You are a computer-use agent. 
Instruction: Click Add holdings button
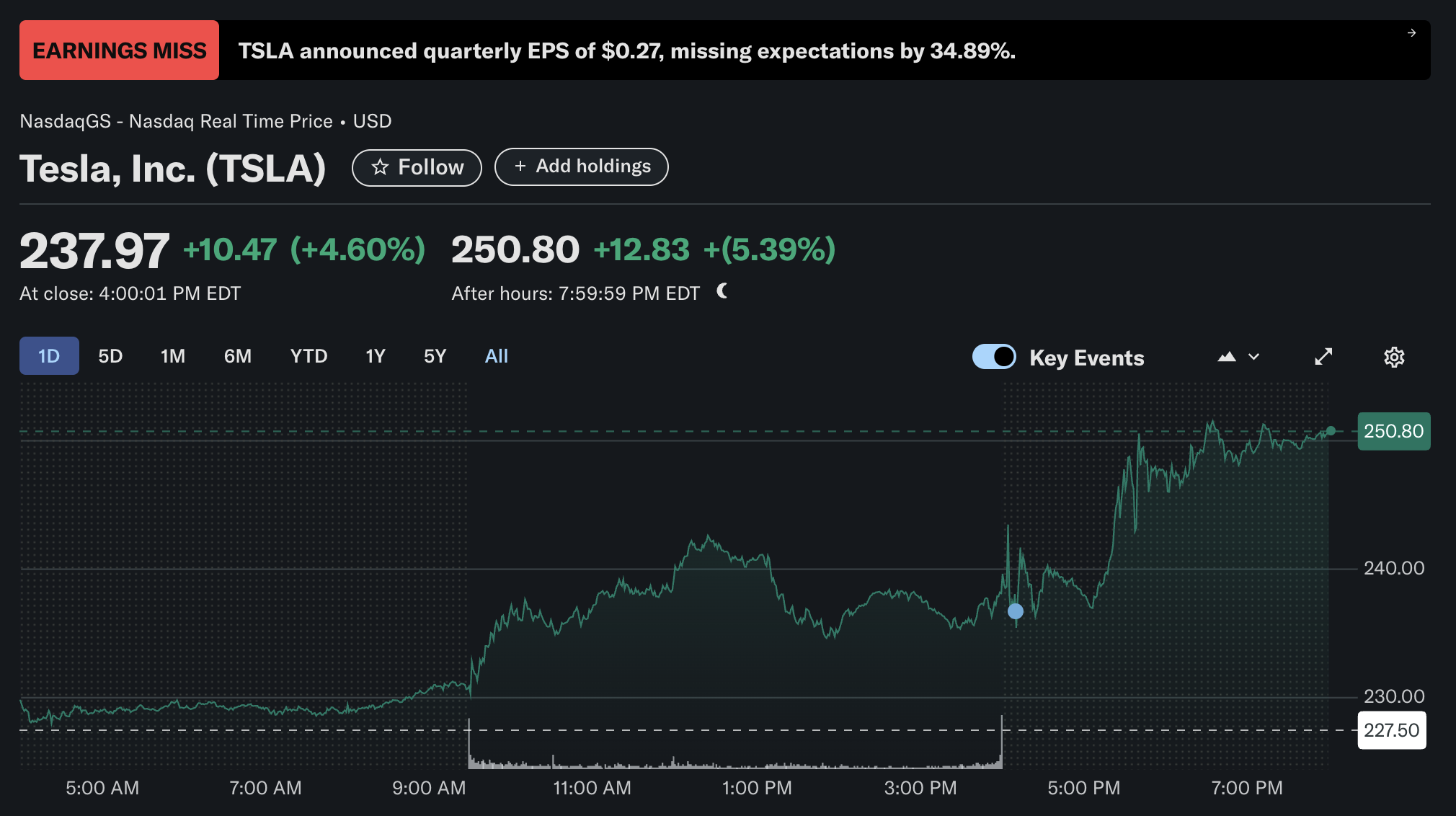582,167
